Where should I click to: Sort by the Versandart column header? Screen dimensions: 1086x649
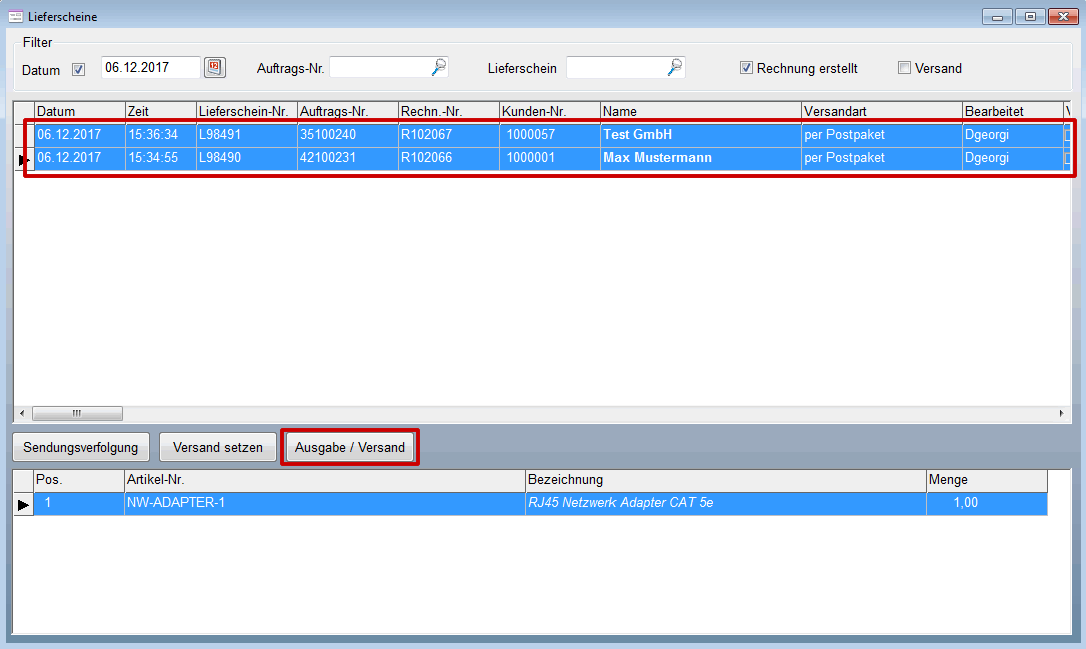(x=882, y=111)
